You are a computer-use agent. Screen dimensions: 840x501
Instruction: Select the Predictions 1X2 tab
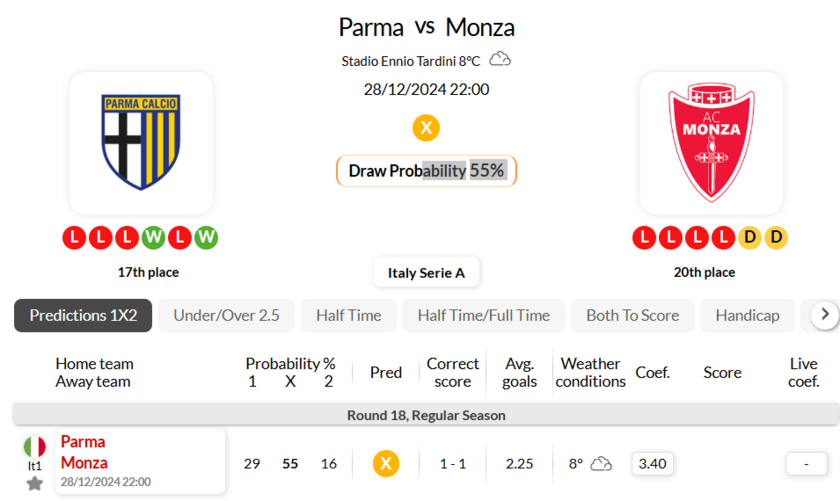pos(83,315)
